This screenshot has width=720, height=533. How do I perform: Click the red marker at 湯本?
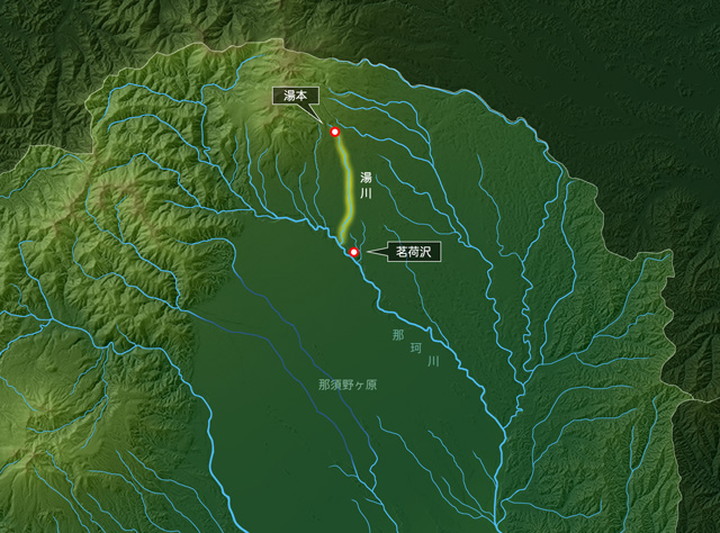click(x=335, y=132)
